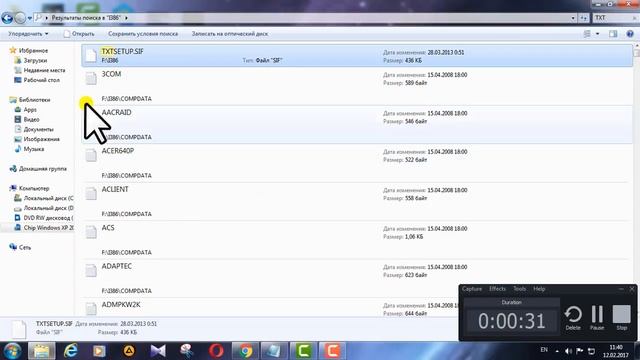Image resolution: width=640 pixels, height=360 pixels.
Task: Open the green Camtasia taskbar icon
Action: 303,351
